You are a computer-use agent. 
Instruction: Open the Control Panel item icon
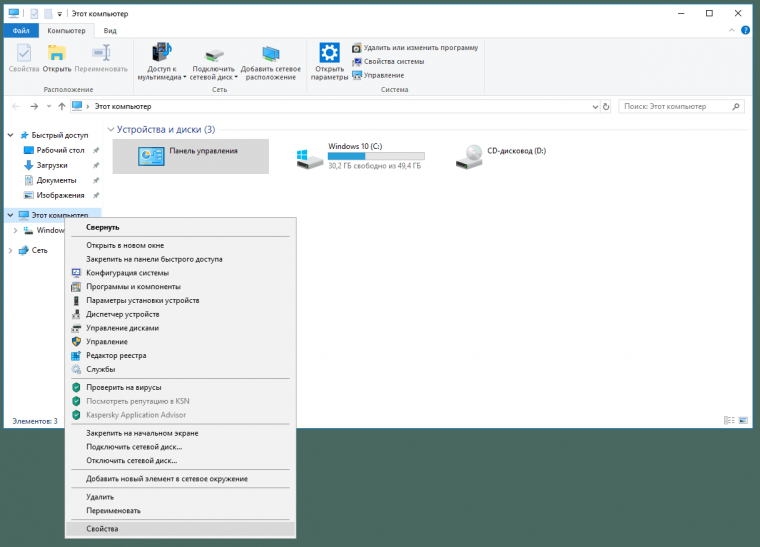[152, 155]
